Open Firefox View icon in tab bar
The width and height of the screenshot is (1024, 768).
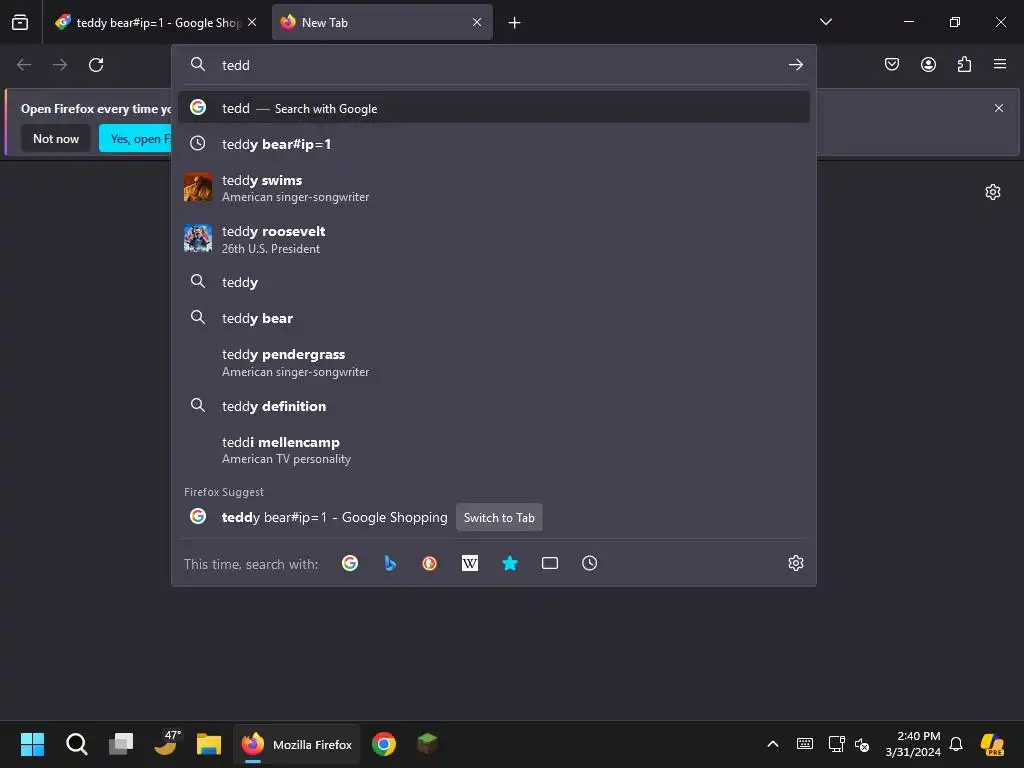(20, 22)
